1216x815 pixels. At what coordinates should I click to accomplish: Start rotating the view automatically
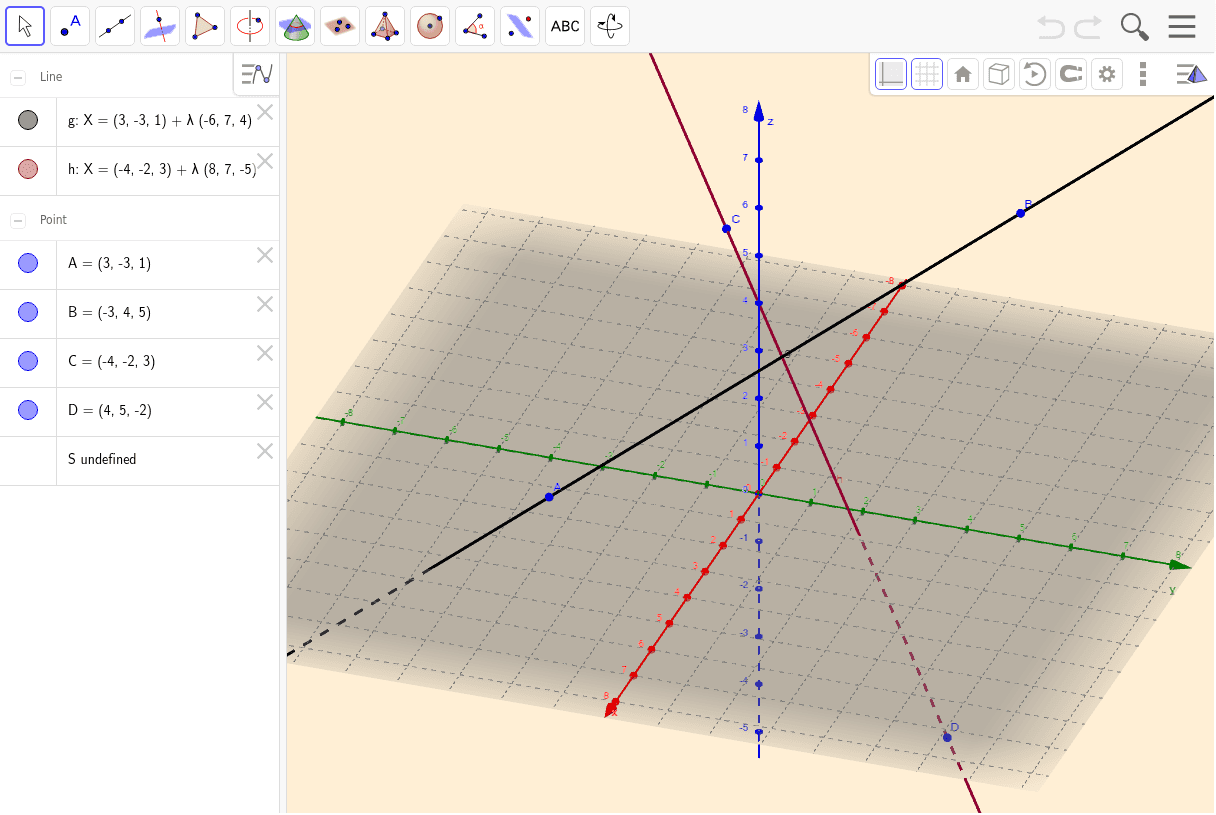click(x=1035, y=74)
